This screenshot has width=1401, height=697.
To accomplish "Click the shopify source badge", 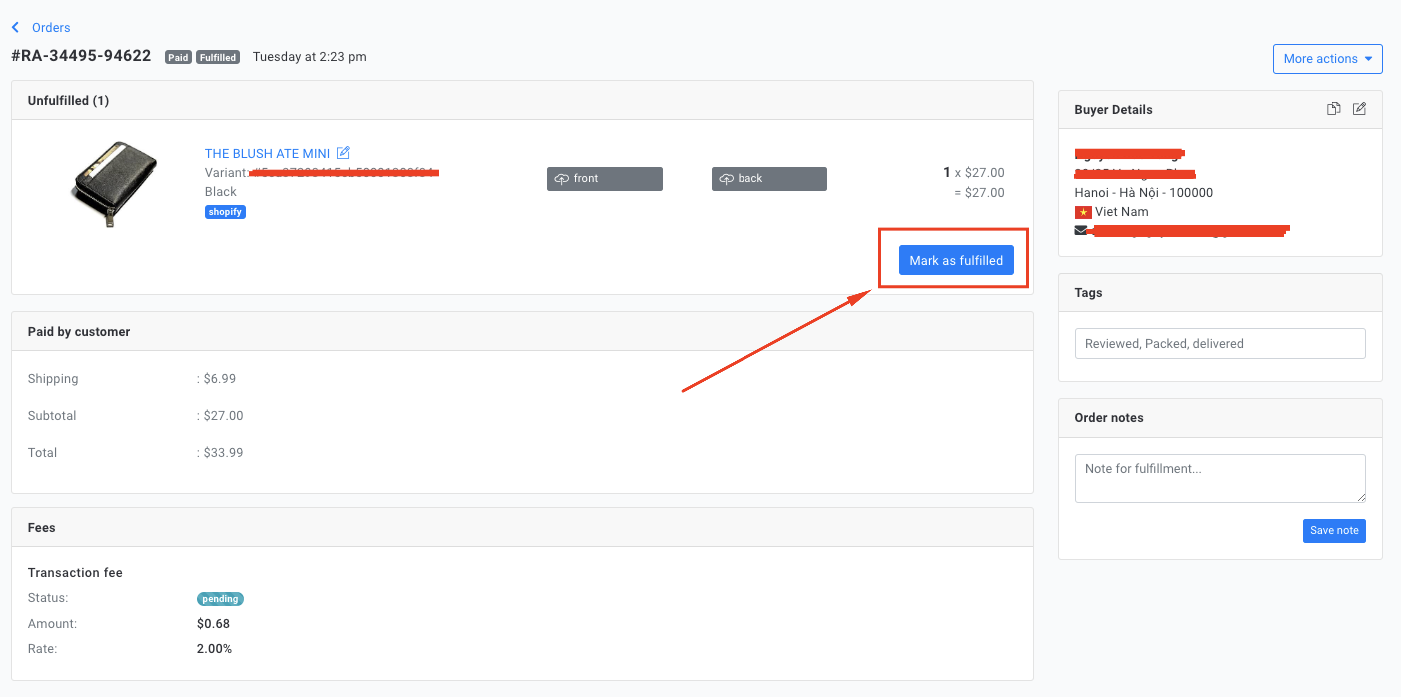I will tap(225, 212).
